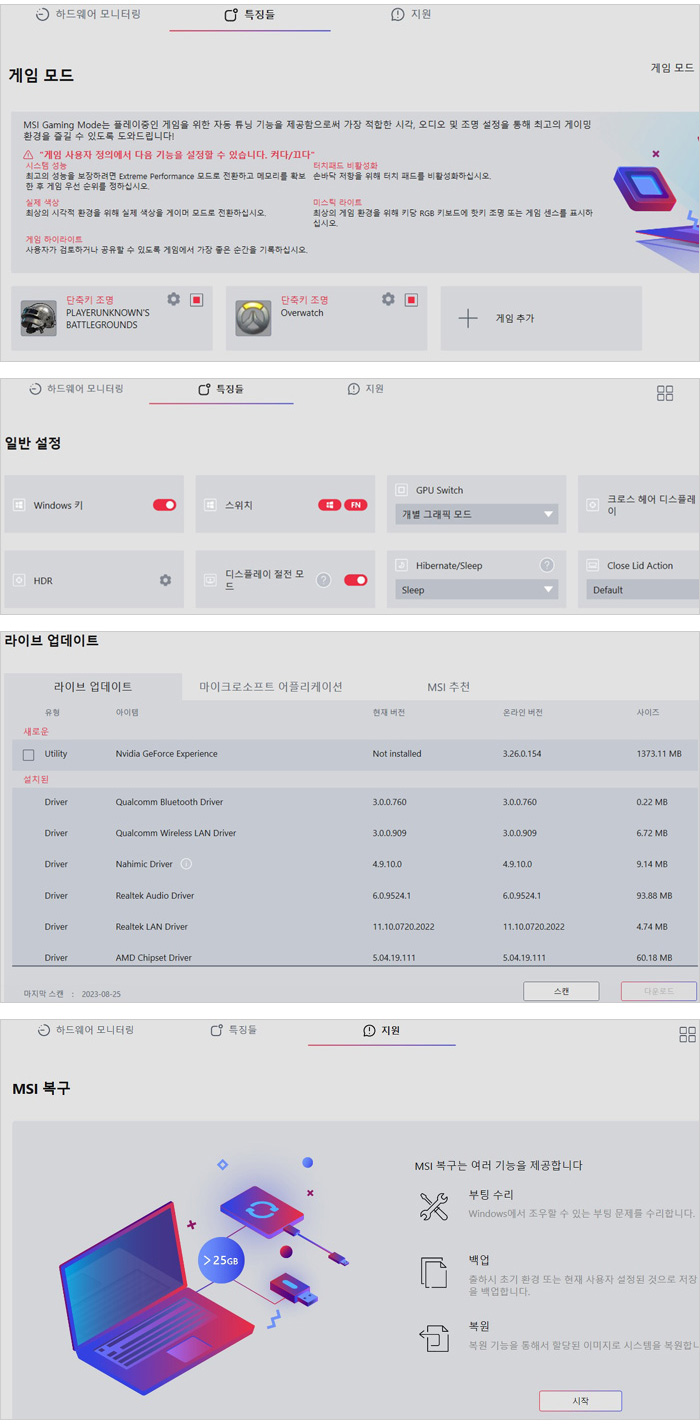Click the 스위치 tile icon
This screenshot has height=1424, width=700.
click(x=210, y=505)
